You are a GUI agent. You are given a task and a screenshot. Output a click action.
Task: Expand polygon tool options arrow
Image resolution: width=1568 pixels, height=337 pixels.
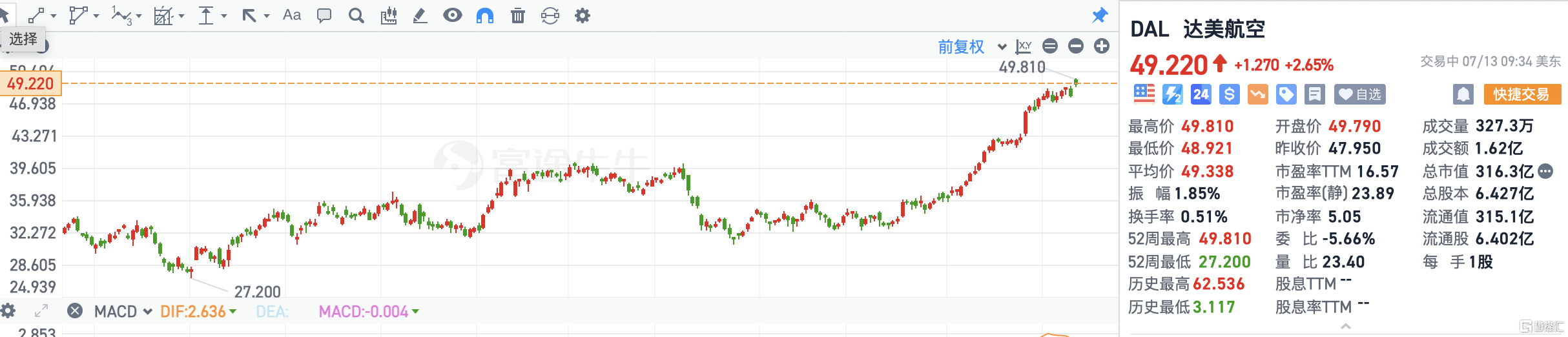96,16
